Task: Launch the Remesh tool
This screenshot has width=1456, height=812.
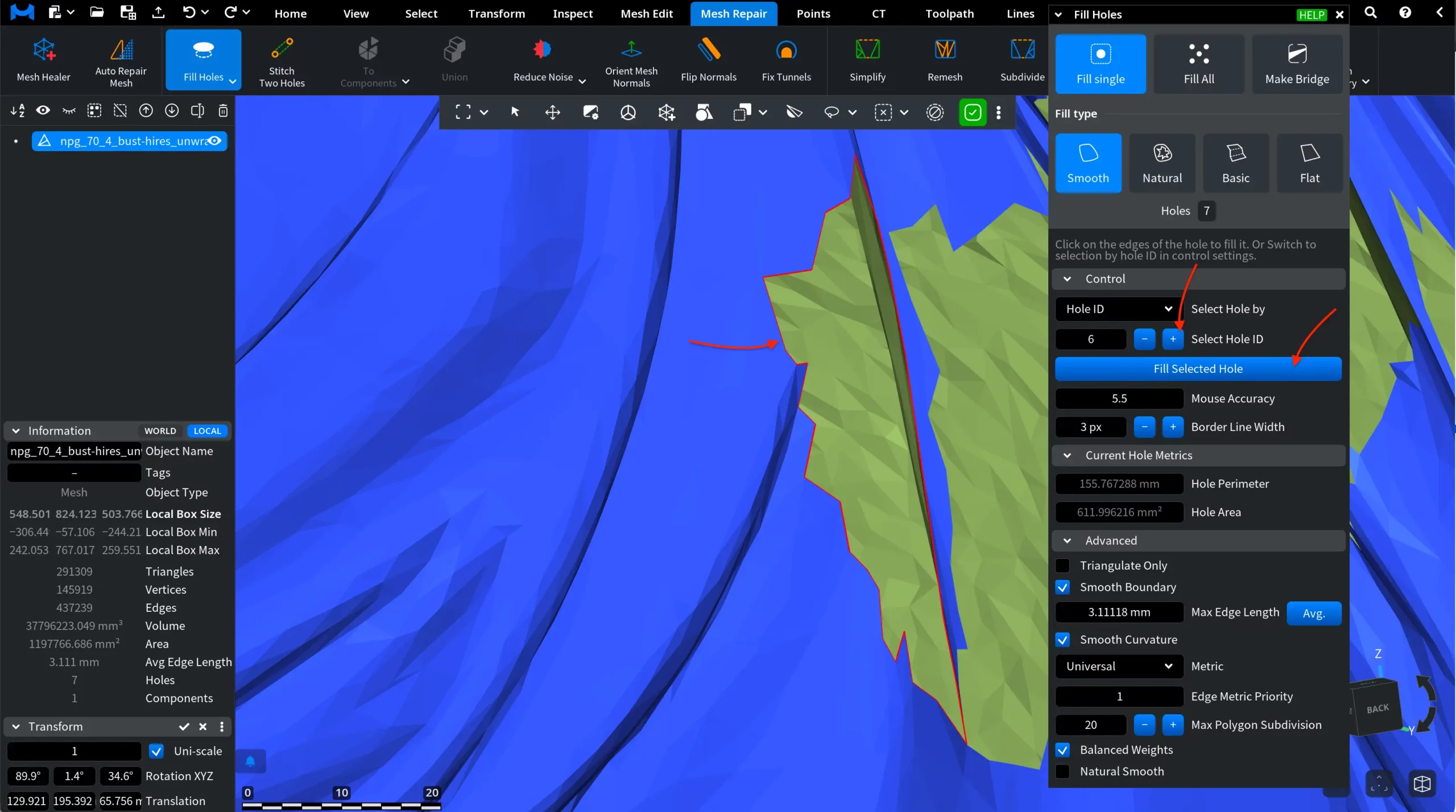Action: (944, 60)
